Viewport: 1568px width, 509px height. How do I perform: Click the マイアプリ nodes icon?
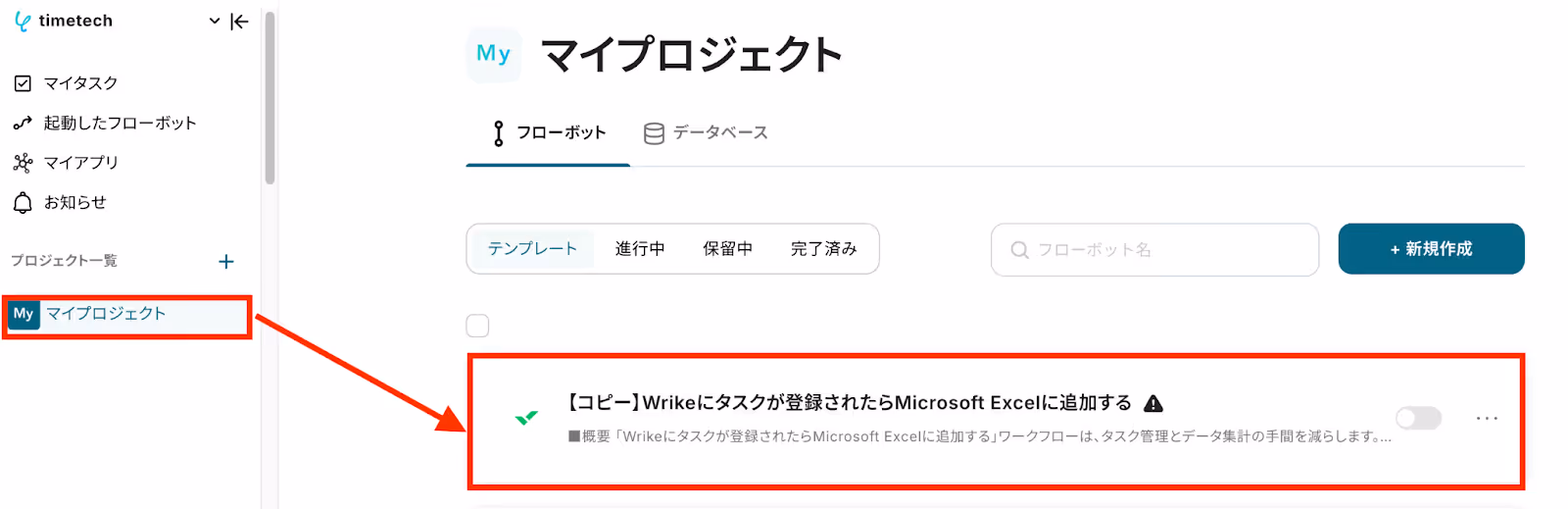[x=23, y=163]
